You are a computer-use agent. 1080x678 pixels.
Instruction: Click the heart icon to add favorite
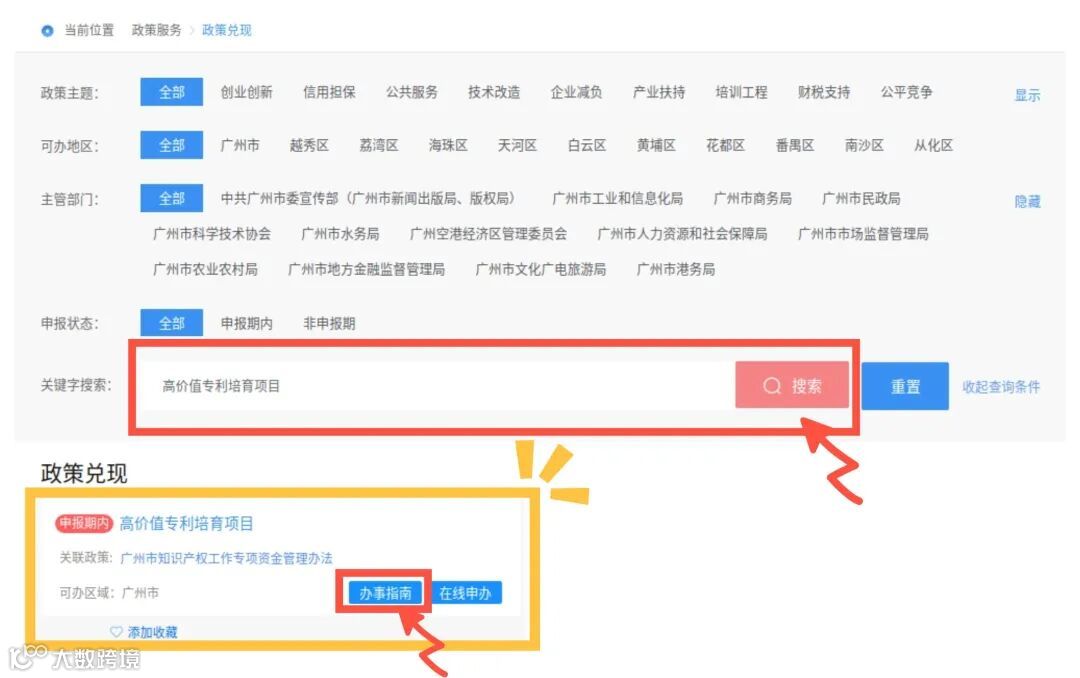click(x=116, y=632)
